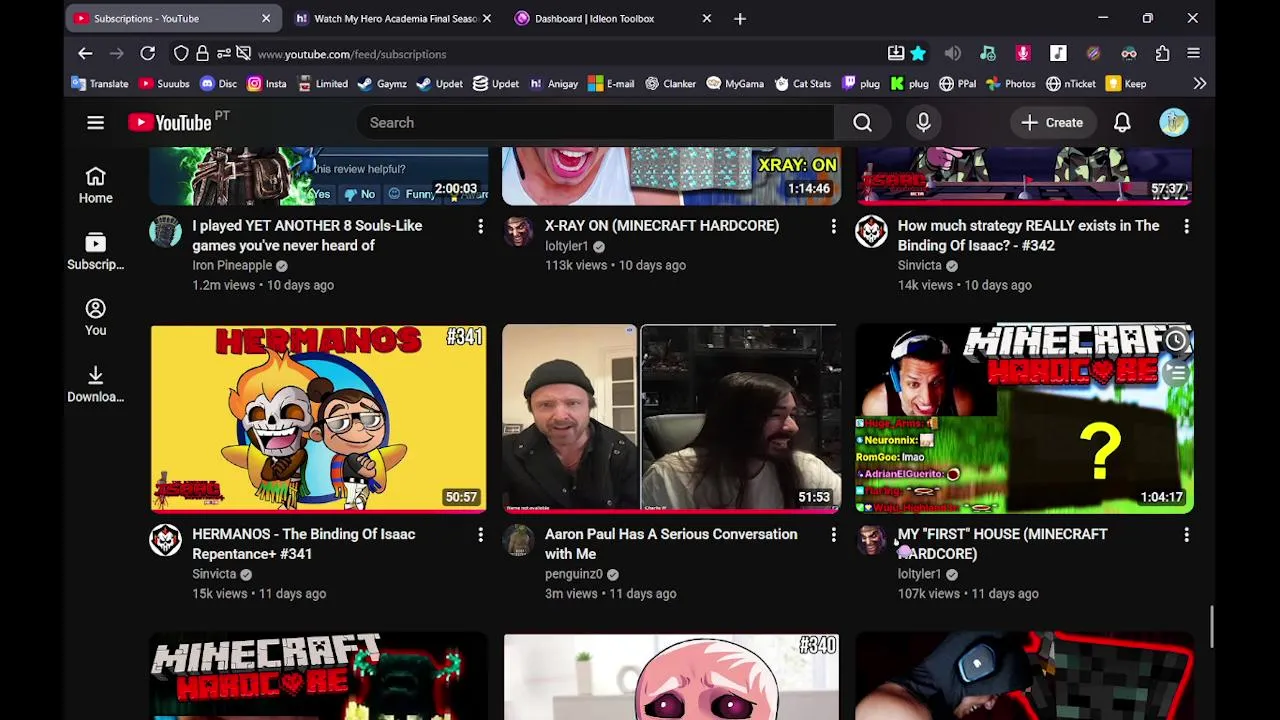Open title 'X-RAY ON (MINECRAFT HARDCORE)'
Image resolution: width=1280 pixels, height=720 pixels.
click(x=662, y=226)
